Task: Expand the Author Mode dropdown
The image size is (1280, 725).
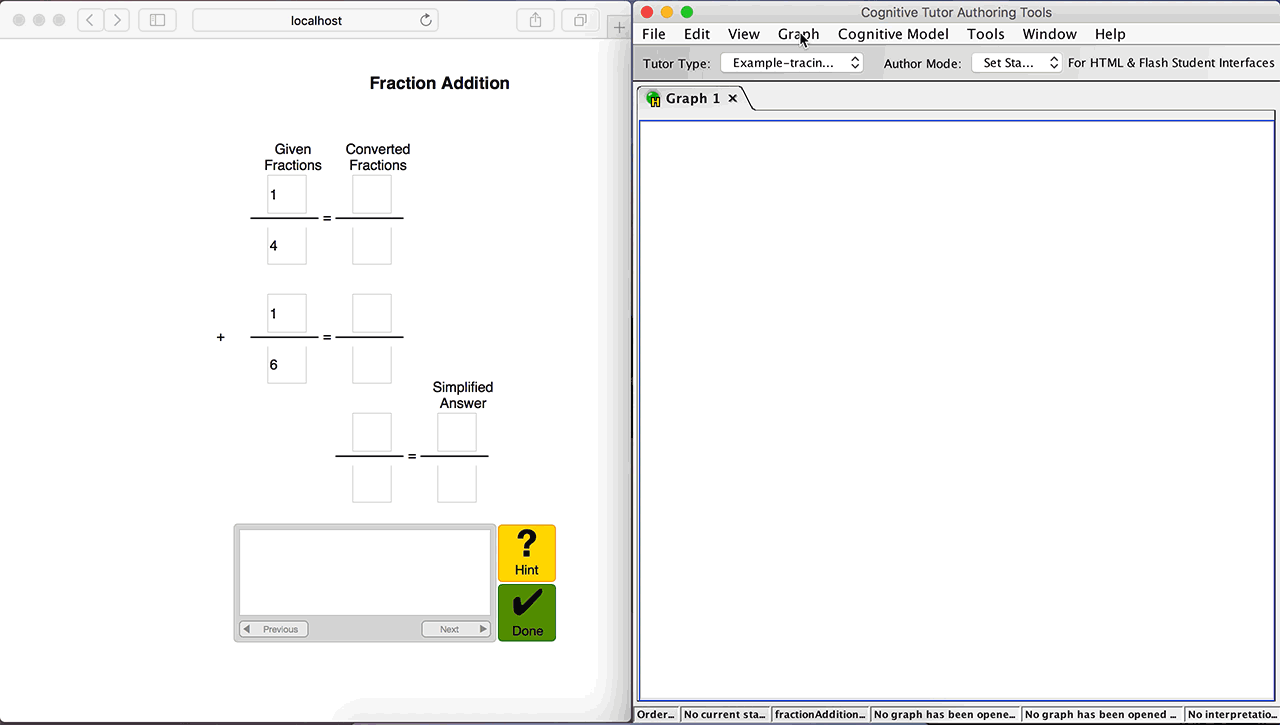Action: point(1016,63)
